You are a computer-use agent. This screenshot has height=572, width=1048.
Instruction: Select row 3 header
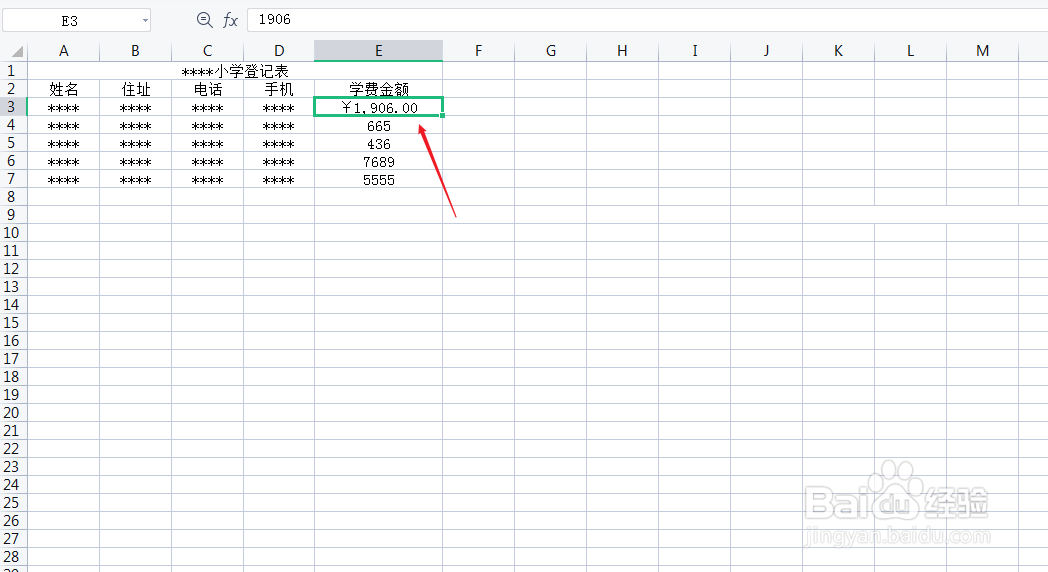click(11, 106)
